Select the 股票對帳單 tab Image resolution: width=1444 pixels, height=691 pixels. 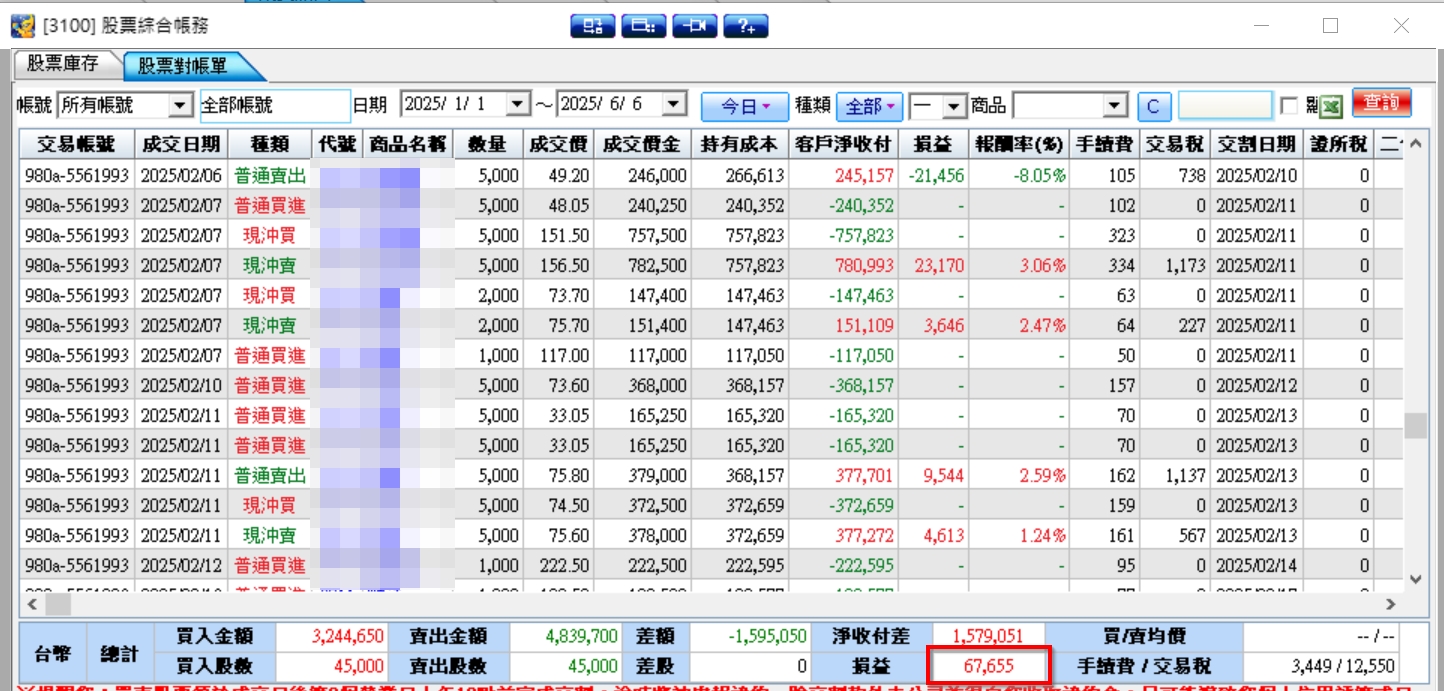coord(184,66)
